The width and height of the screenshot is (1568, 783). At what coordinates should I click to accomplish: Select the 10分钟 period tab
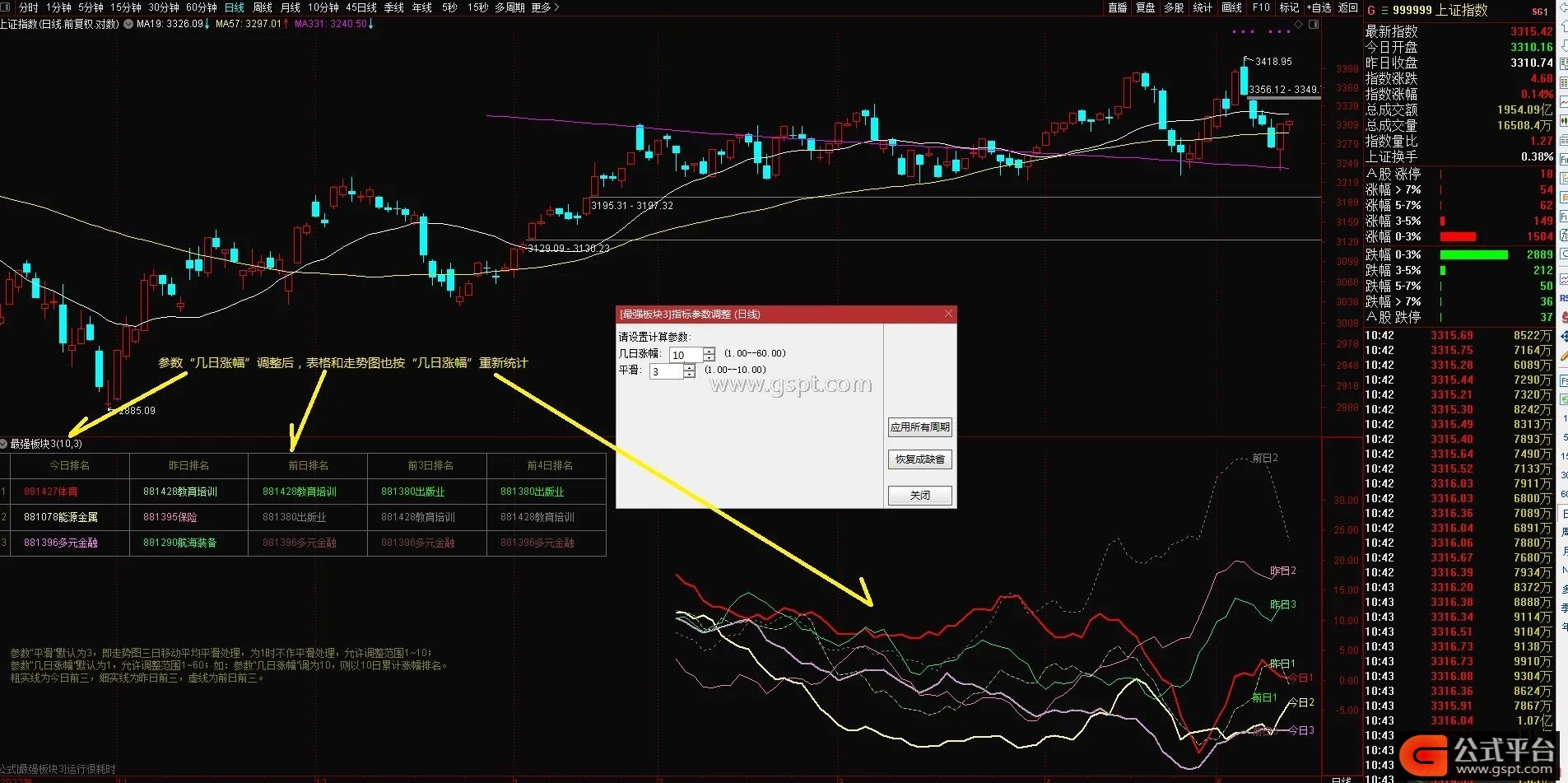click(x=323, y=7)
